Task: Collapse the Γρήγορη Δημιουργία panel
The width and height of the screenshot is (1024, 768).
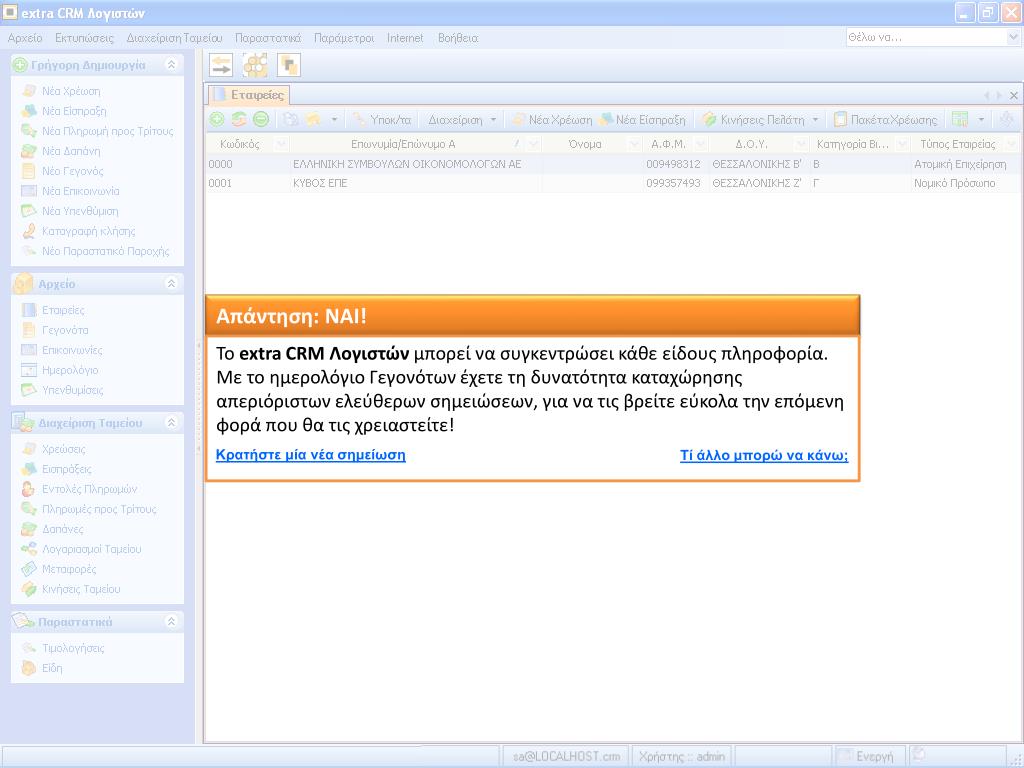Action: click(x=171, y=64)
